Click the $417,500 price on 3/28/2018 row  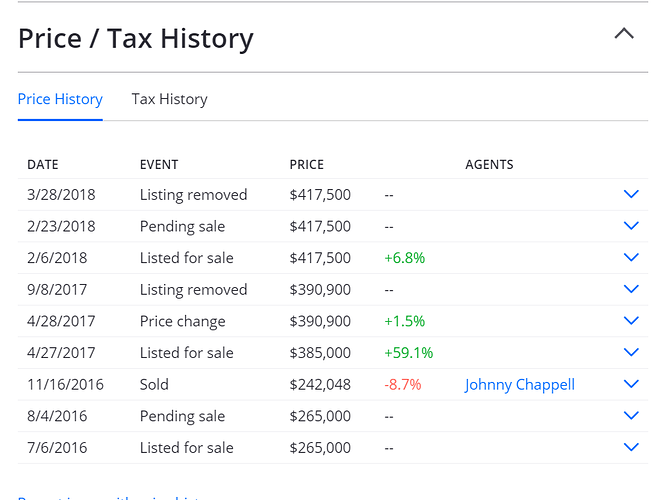[320, 195]
